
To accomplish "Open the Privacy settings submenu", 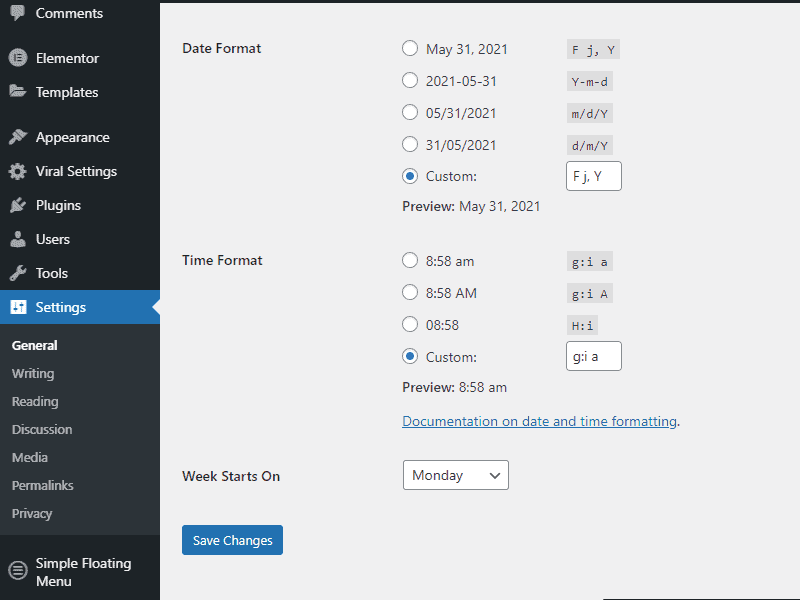I will pos(32,514).
